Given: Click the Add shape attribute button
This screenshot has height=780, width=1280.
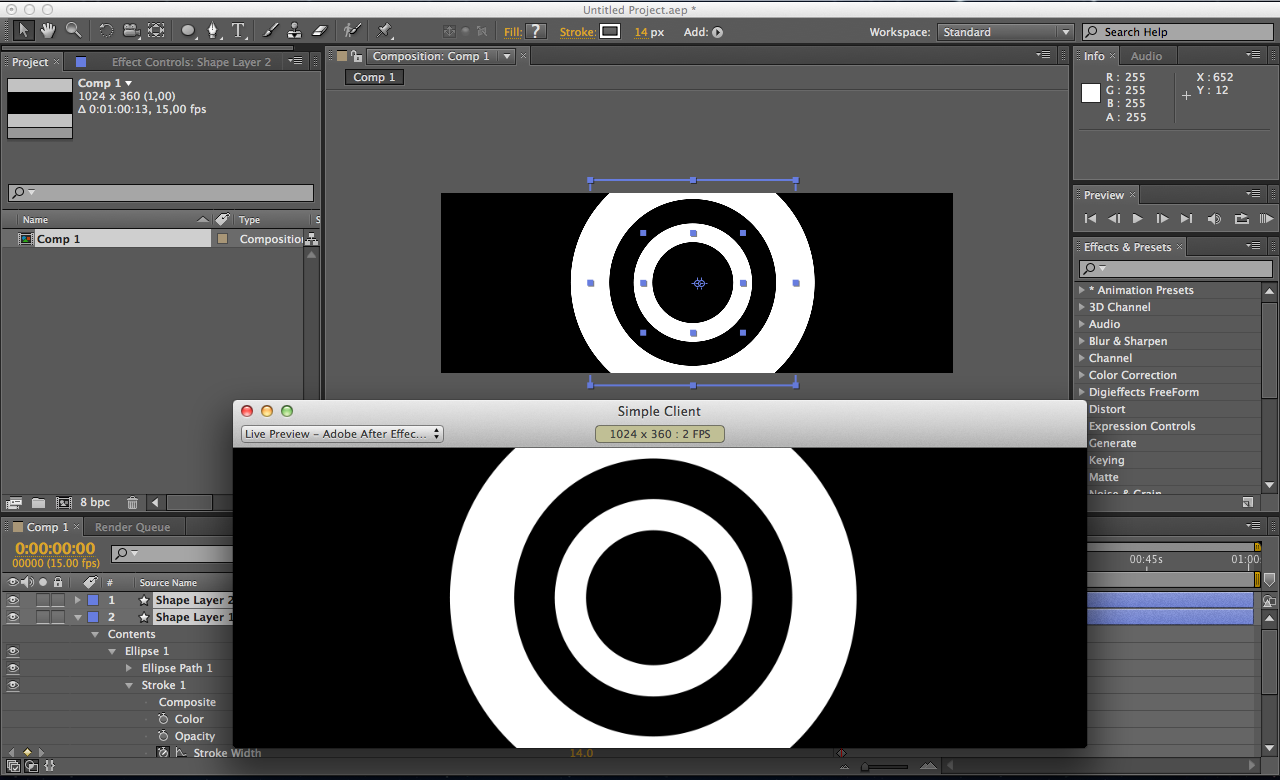Looking at the screenshot, I should tap(717, 32).
